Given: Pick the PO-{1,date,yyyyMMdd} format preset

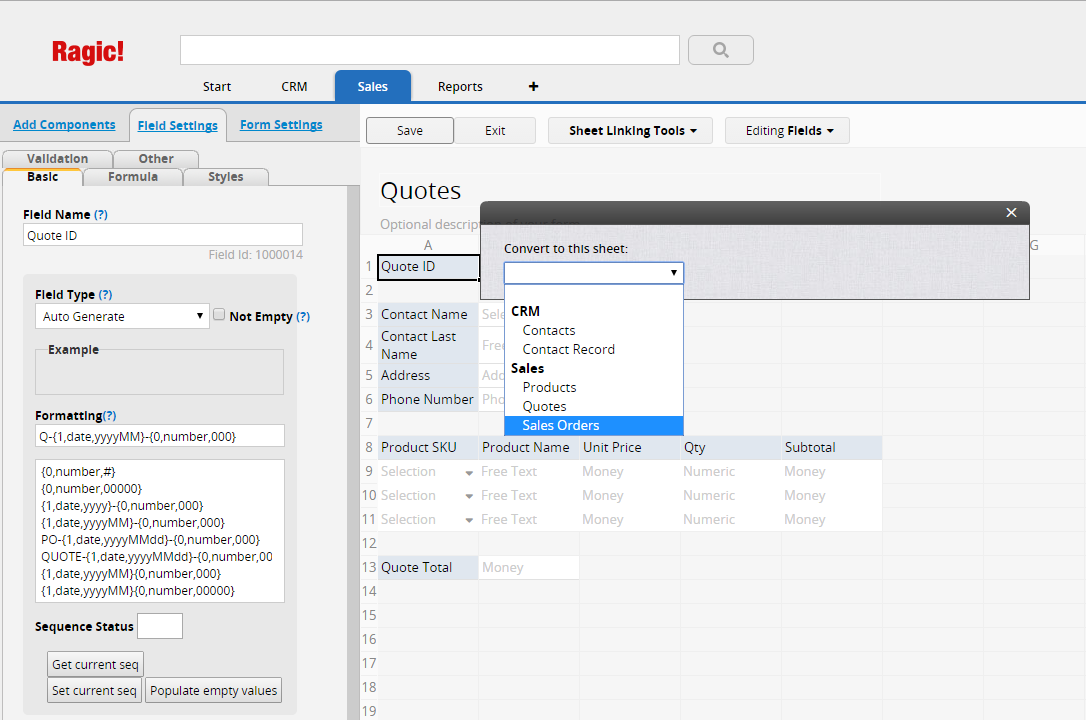Looking at the screenshot, I should (150, 539).
